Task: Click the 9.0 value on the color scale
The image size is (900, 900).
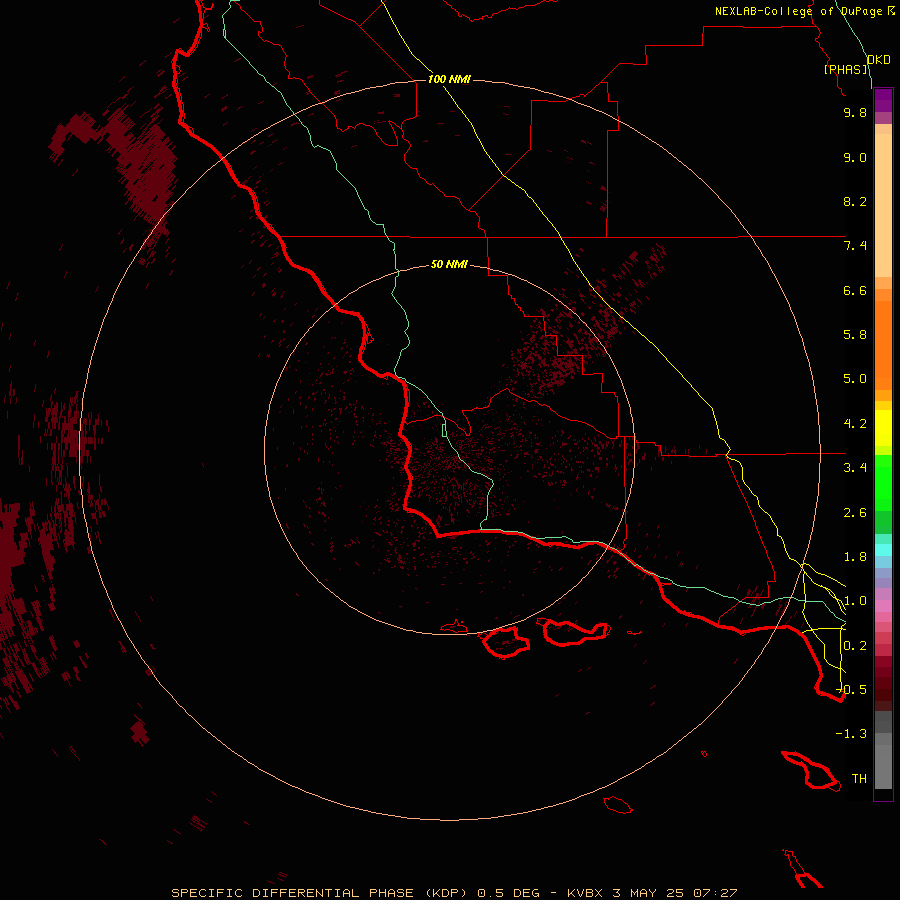Action: (x=855, y=157)
